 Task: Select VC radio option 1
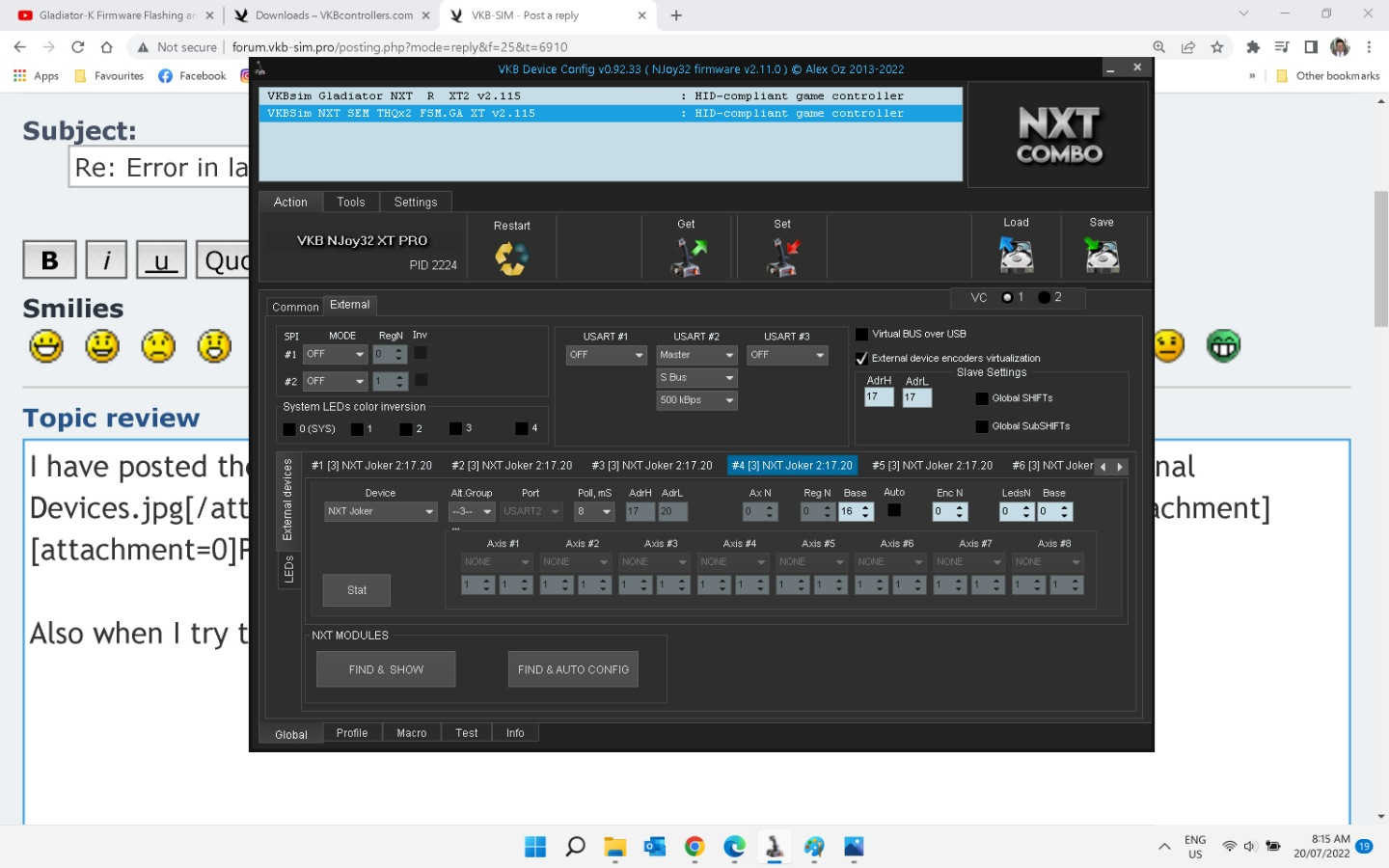[1007, 297]
